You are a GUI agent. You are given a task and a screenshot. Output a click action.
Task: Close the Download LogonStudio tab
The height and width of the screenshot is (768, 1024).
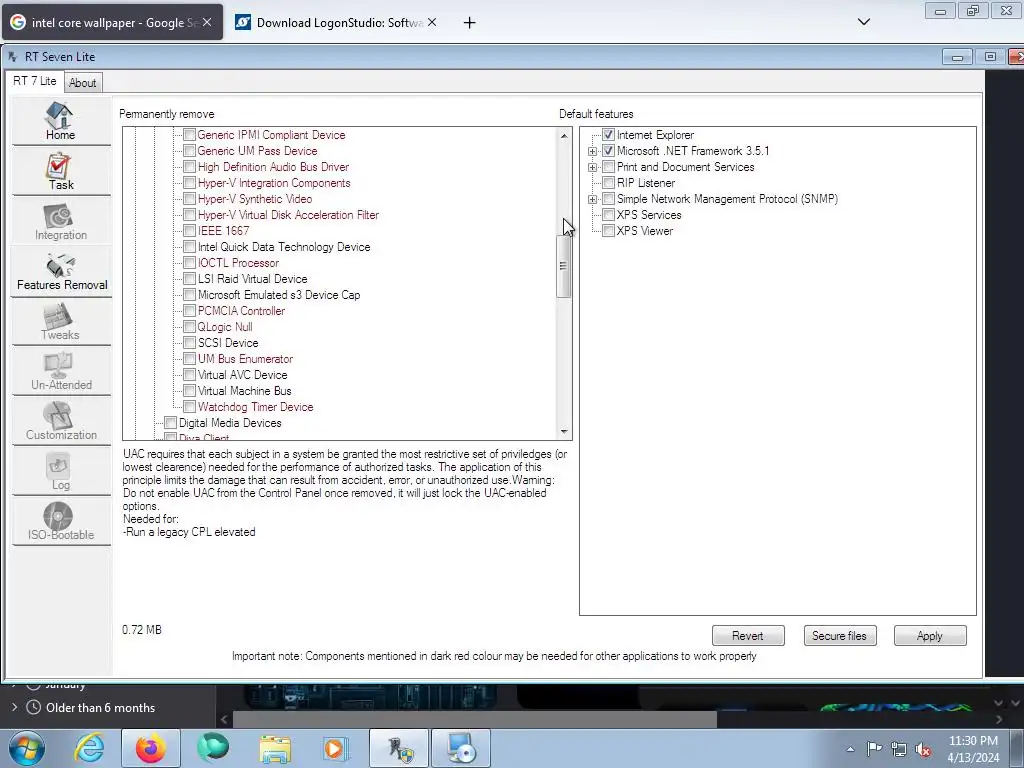(x=432, y=22)
